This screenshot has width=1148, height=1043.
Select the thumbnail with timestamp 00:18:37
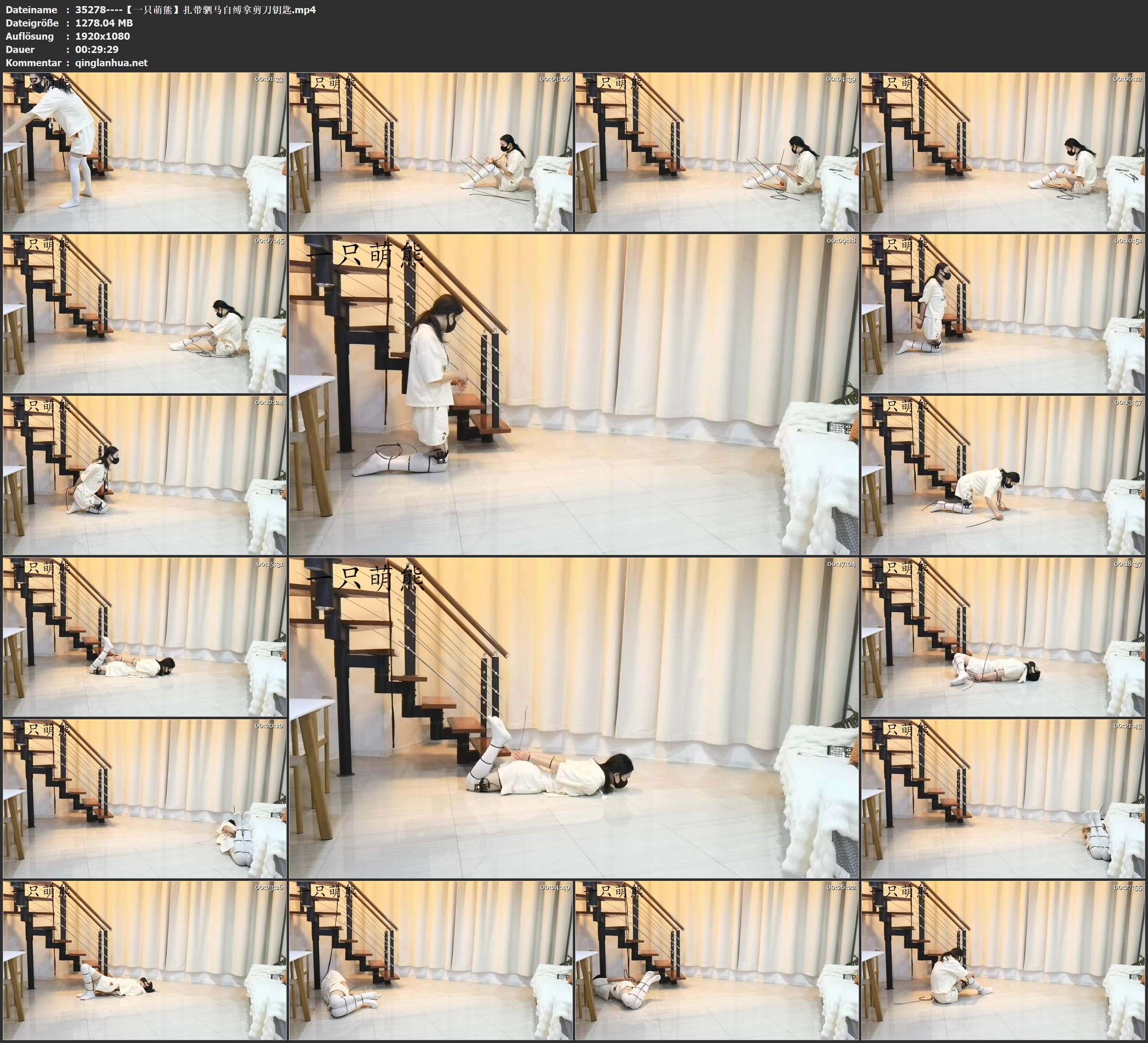coord(1003,637)
